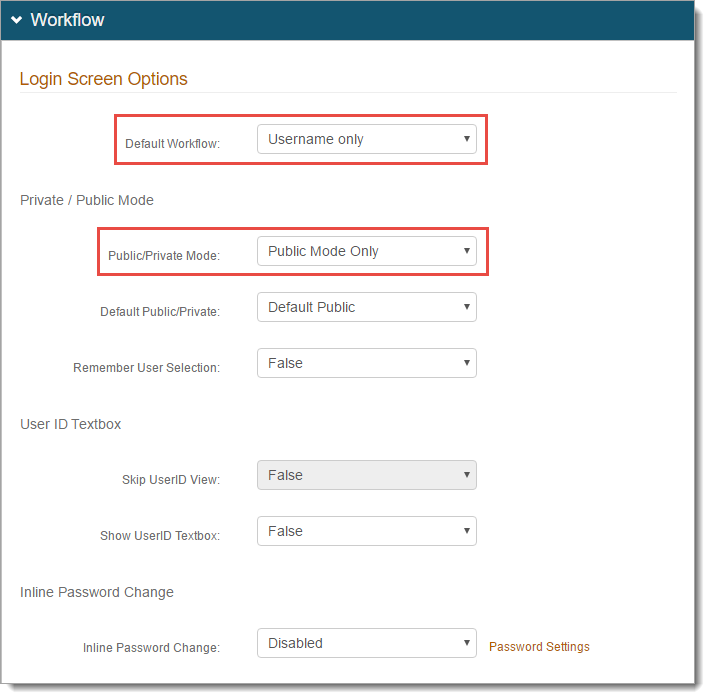Click the greyed-out Skip UserID View dropdown

click(x=366, y=475)
